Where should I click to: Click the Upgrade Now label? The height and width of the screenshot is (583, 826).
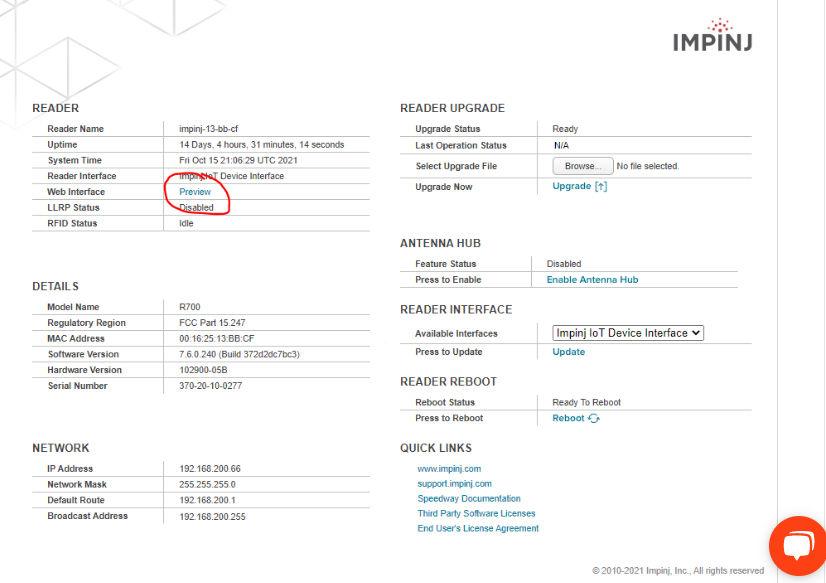pyautogui.click(x=444, y=187)
